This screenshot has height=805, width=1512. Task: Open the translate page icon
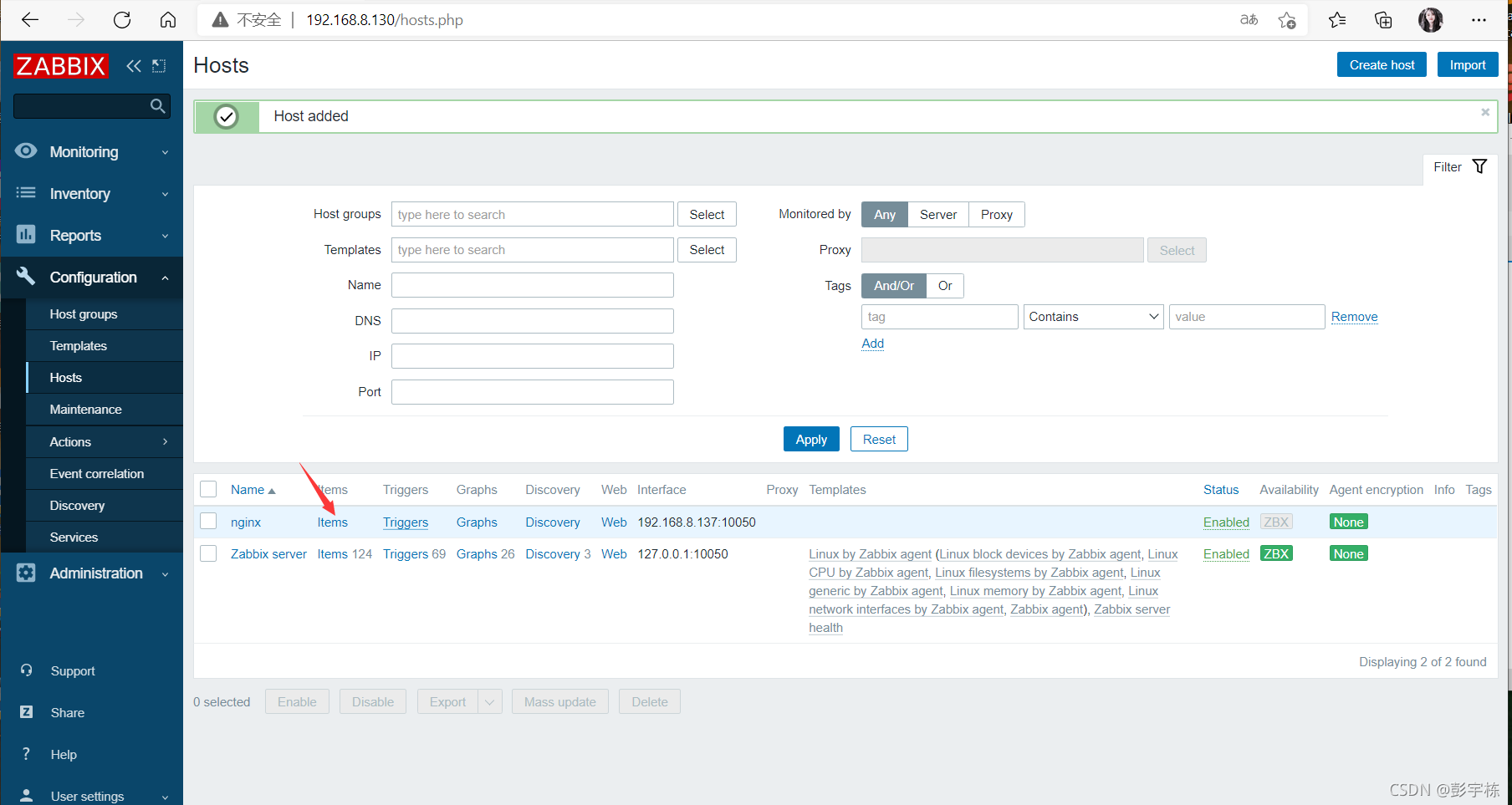point(1249,20)
